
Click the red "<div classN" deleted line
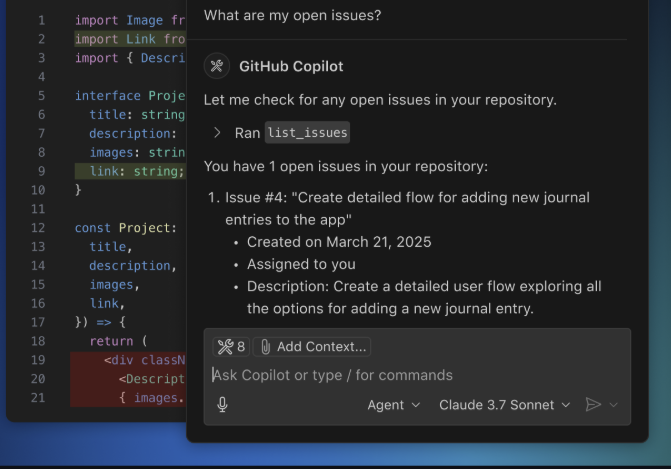point(128,360)
